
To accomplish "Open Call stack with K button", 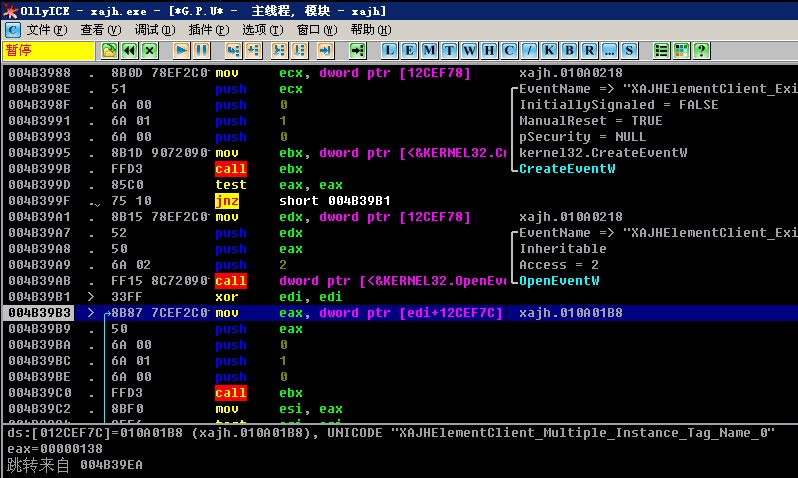I will (x=550, y=50).
